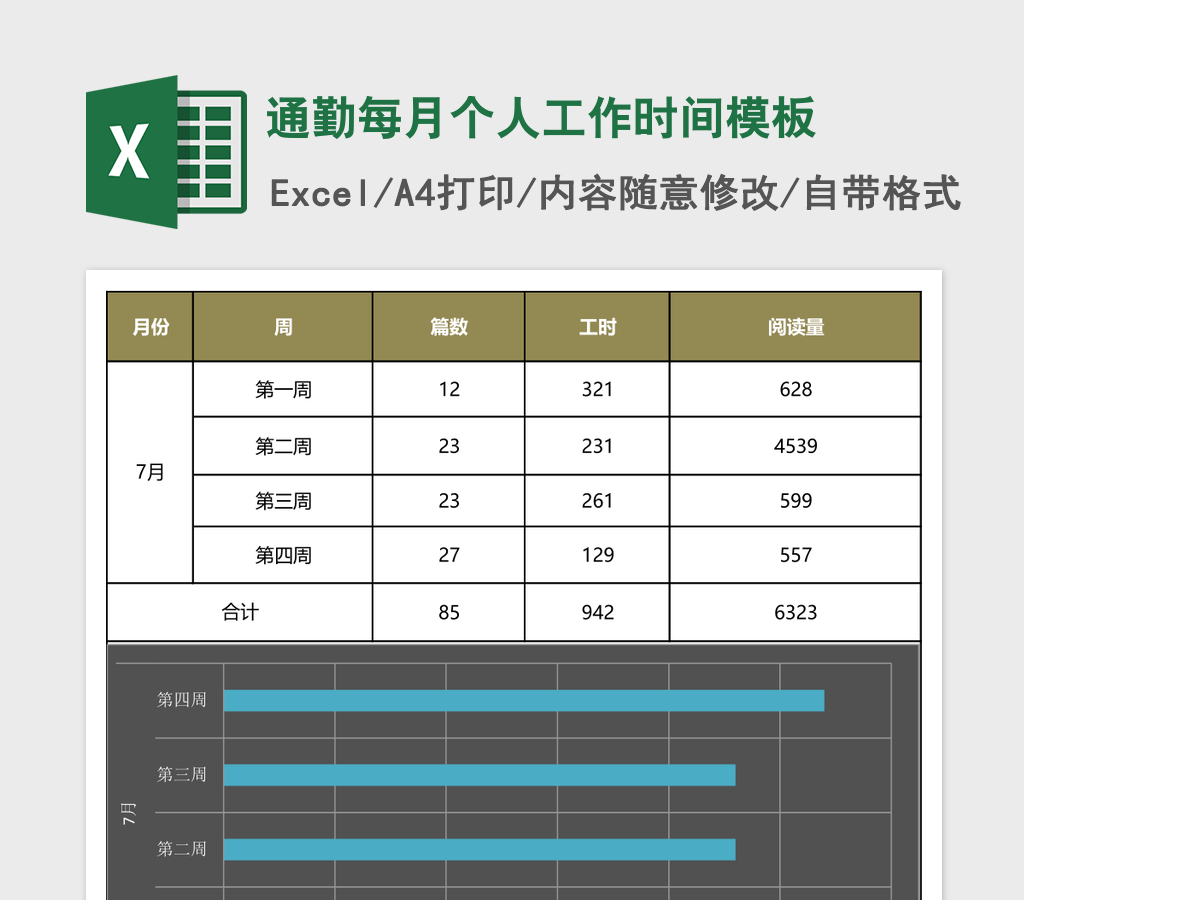Click the title 通勤每月个人工作时间模板
The width and height of the screenshot is (1200, 900).
pos(541,119)
